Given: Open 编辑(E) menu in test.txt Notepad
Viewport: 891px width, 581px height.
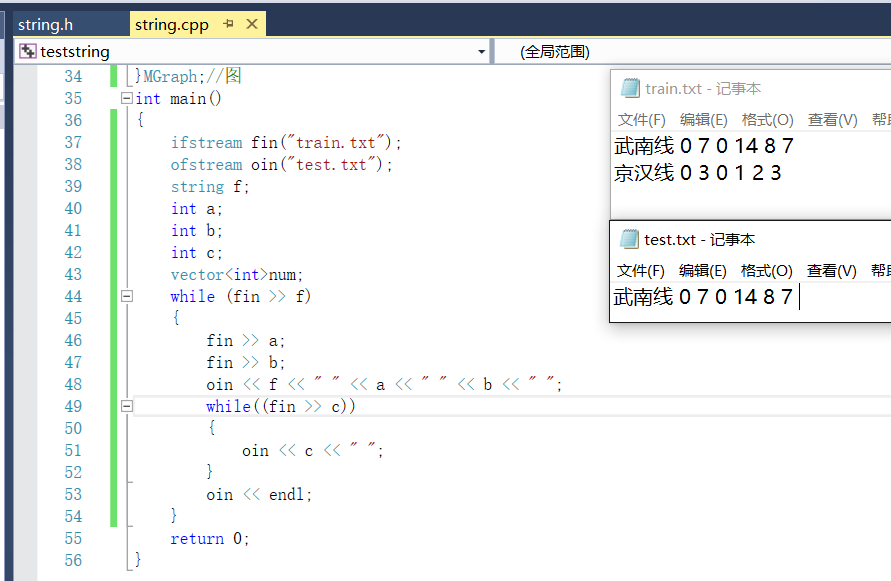Looking at the screenshot, I should click(703, 271).
